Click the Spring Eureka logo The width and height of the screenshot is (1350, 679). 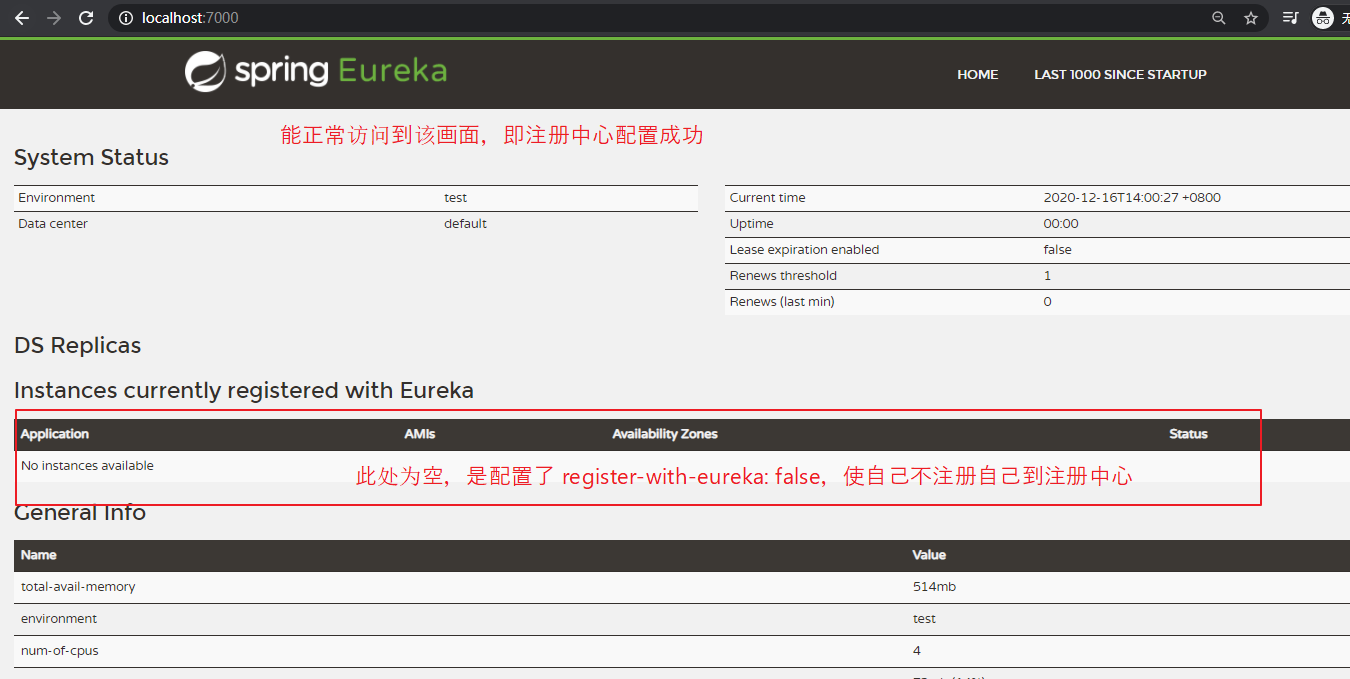[316, 72]
